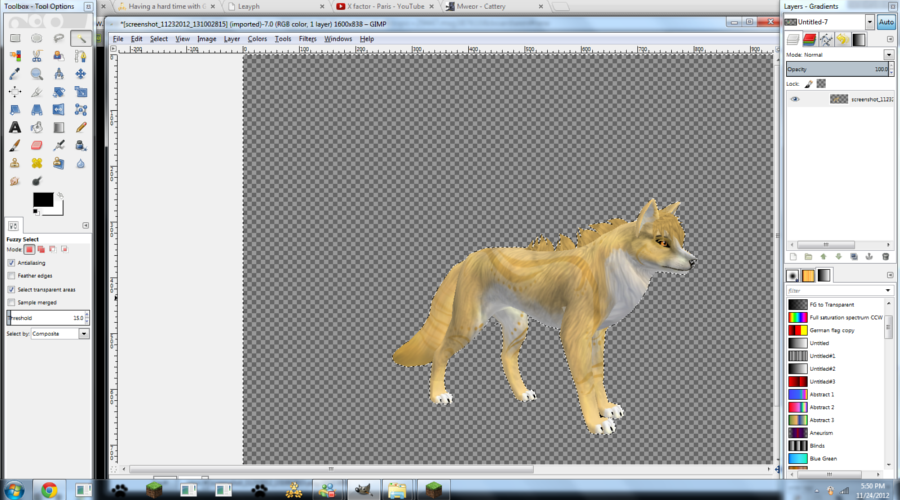Image resolution: width=900 pixels, height=500 pixels.
Task: Open the Select menu
Action: coord(159,39)
